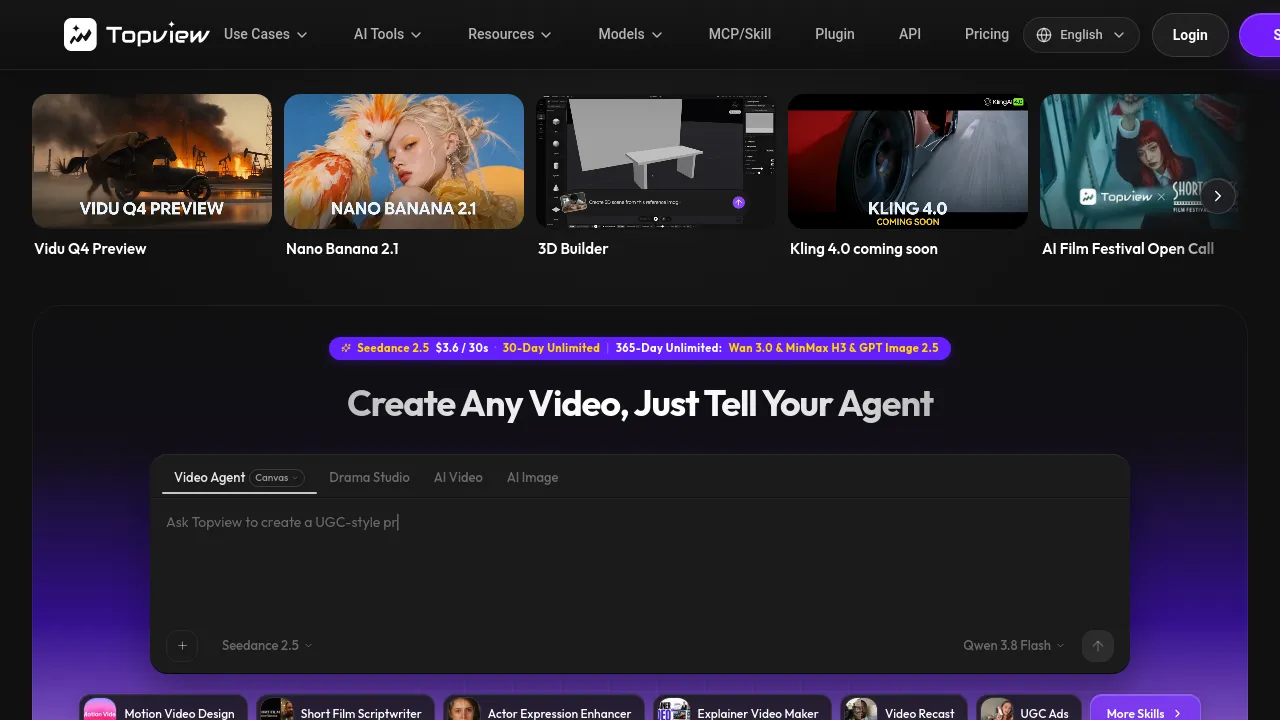Image resolution: width=1280 pixels, height=720 pixels.
Task: Click the carousel next arrow
Action: [x=1217, y=196]
